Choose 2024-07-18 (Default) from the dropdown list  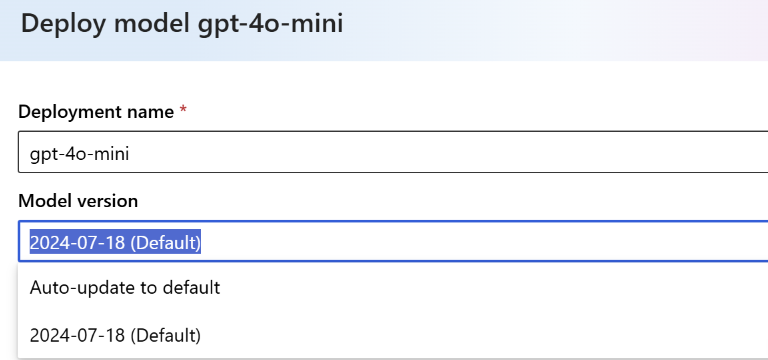click(x=393, y=336)
